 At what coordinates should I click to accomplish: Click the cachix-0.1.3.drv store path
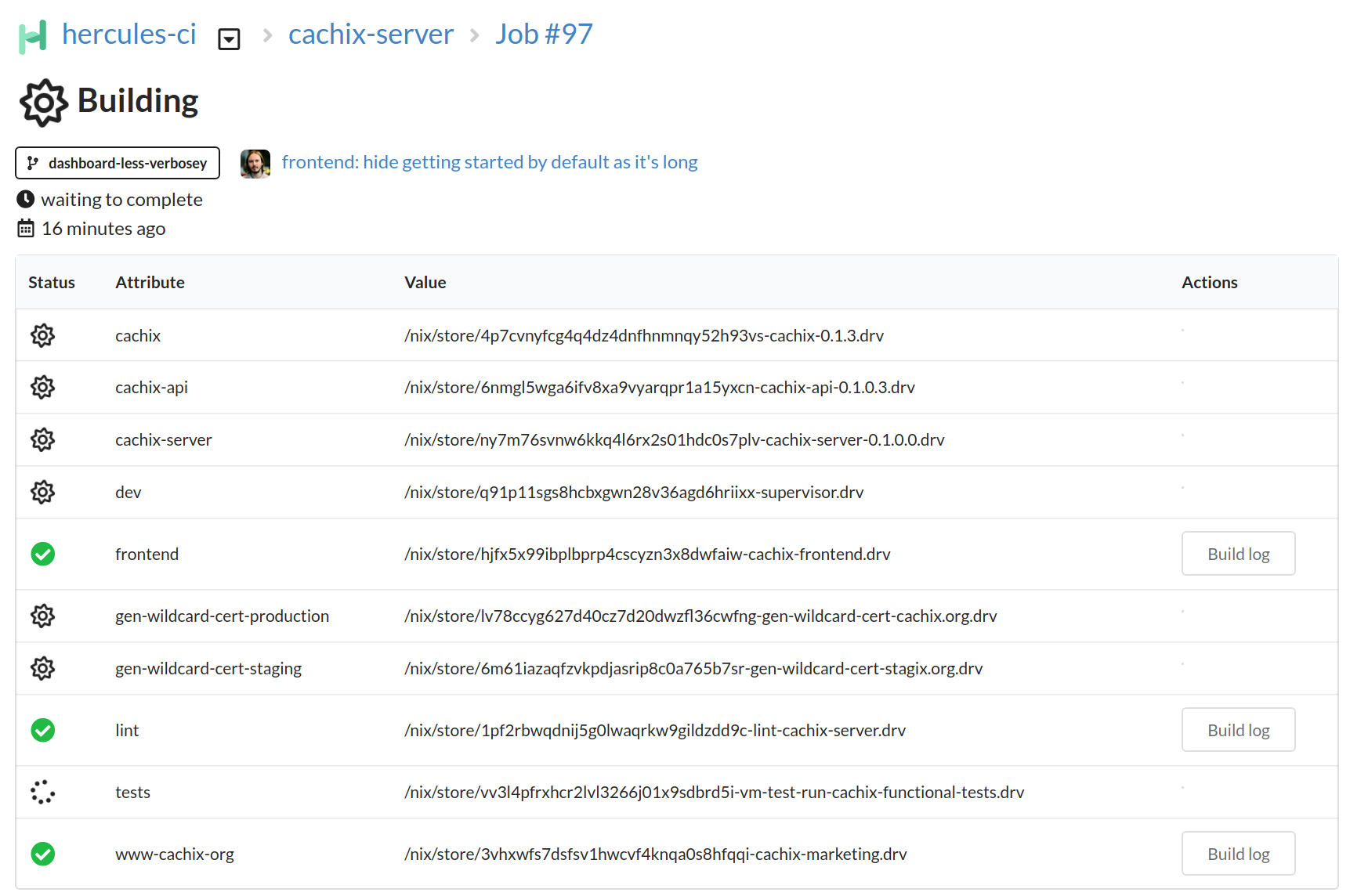[644, 335]
